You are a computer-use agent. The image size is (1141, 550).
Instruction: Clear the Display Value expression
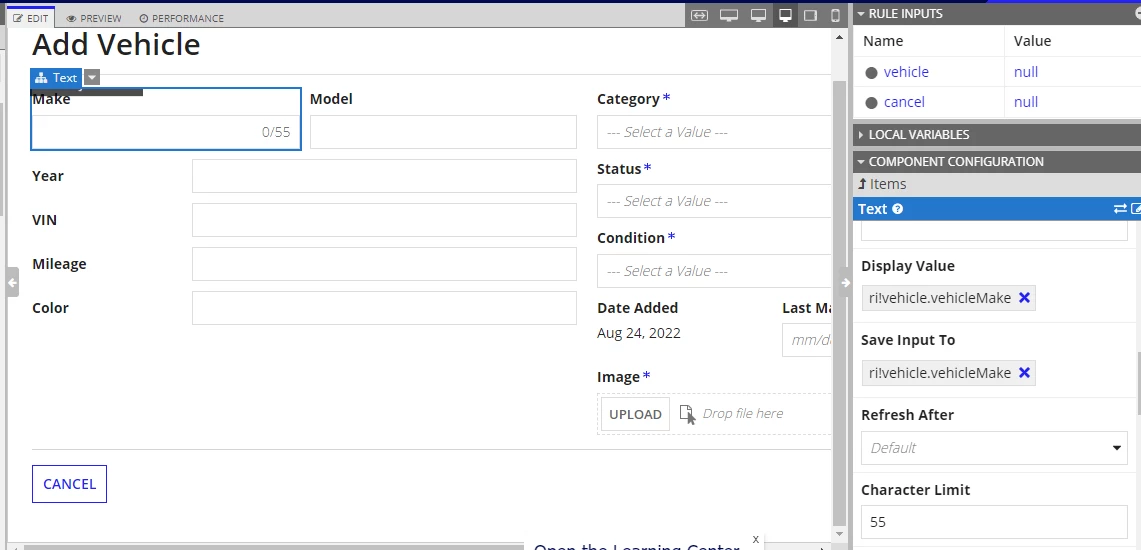(1024, 298)
